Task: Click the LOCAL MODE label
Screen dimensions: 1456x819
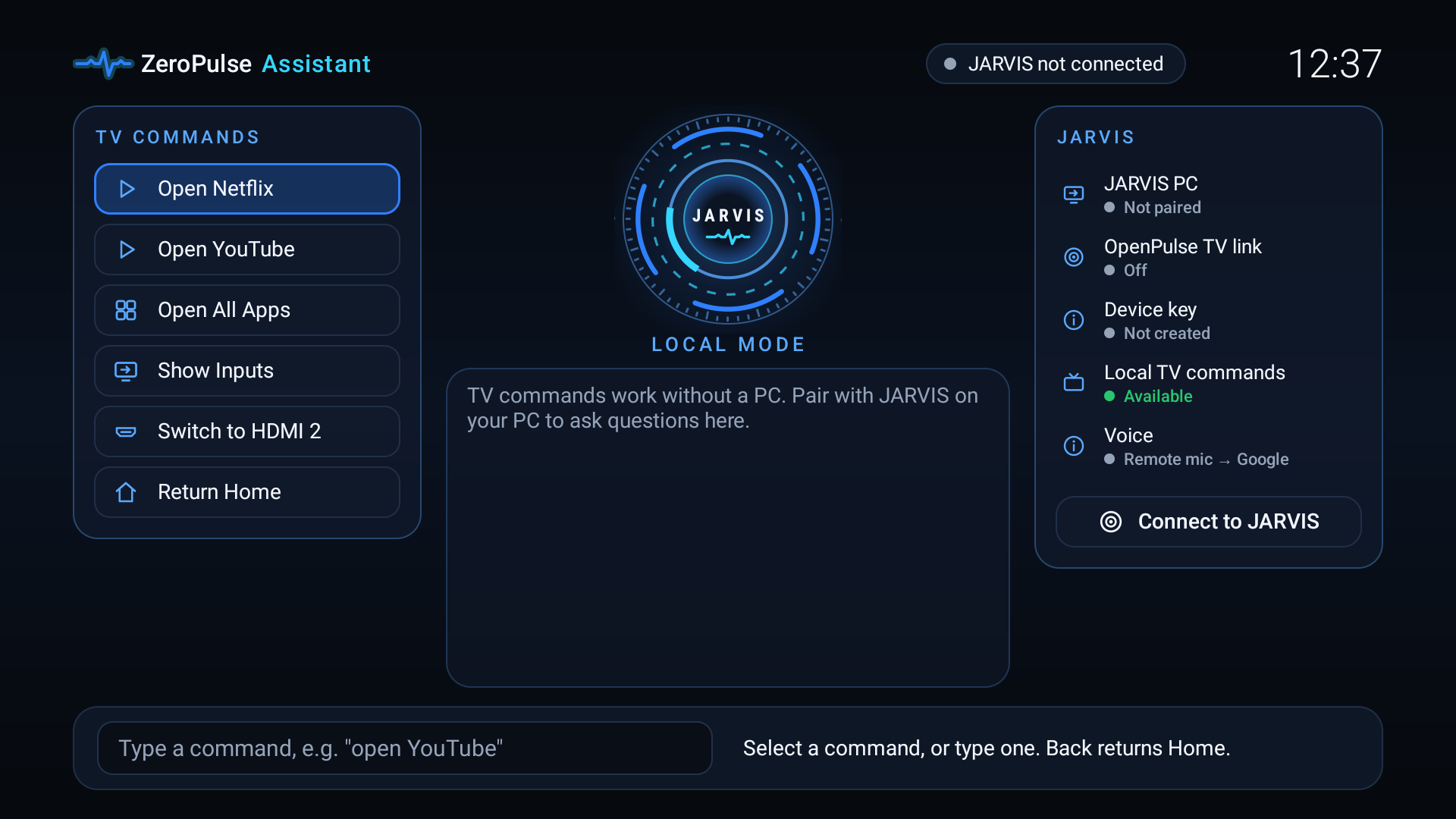Action: [x=728, y=345]
